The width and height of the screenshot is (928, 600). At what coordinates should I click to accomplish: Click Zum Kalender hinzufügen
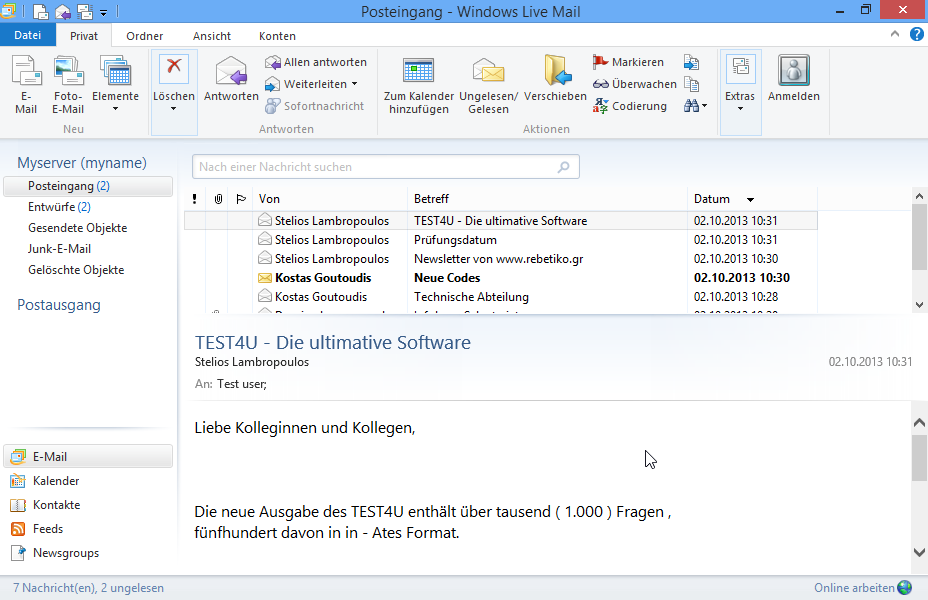pyautogui.click(x=418, y=86)
